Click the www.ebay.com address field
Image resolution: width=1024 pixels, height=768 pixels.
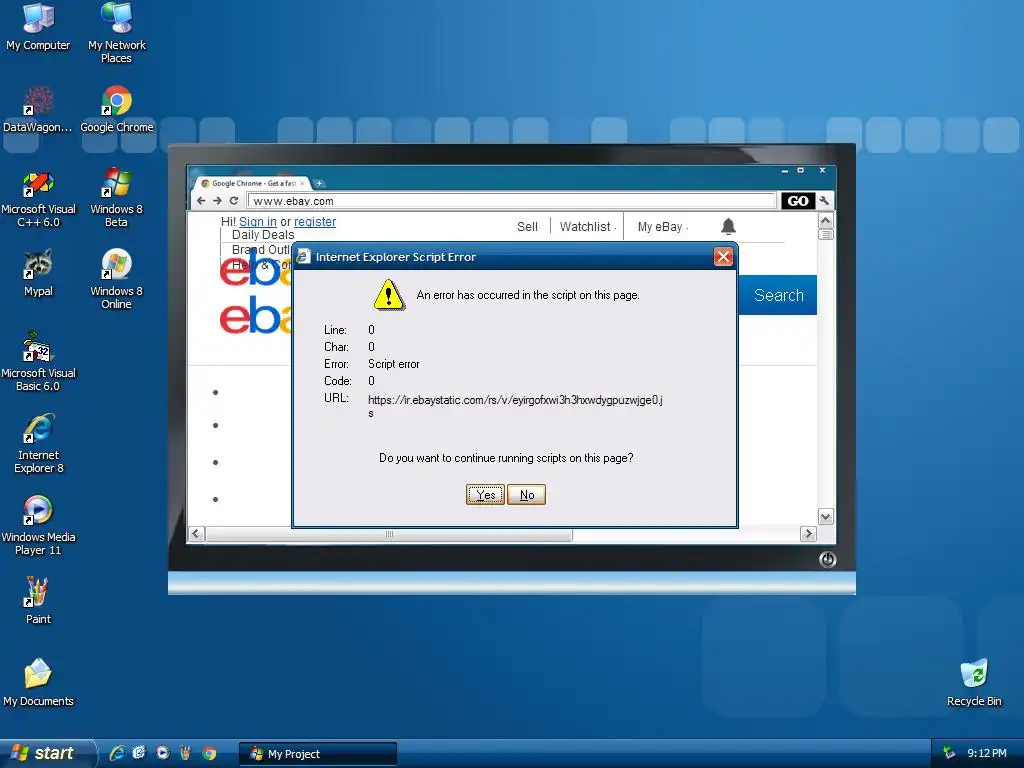pos(511,200)
